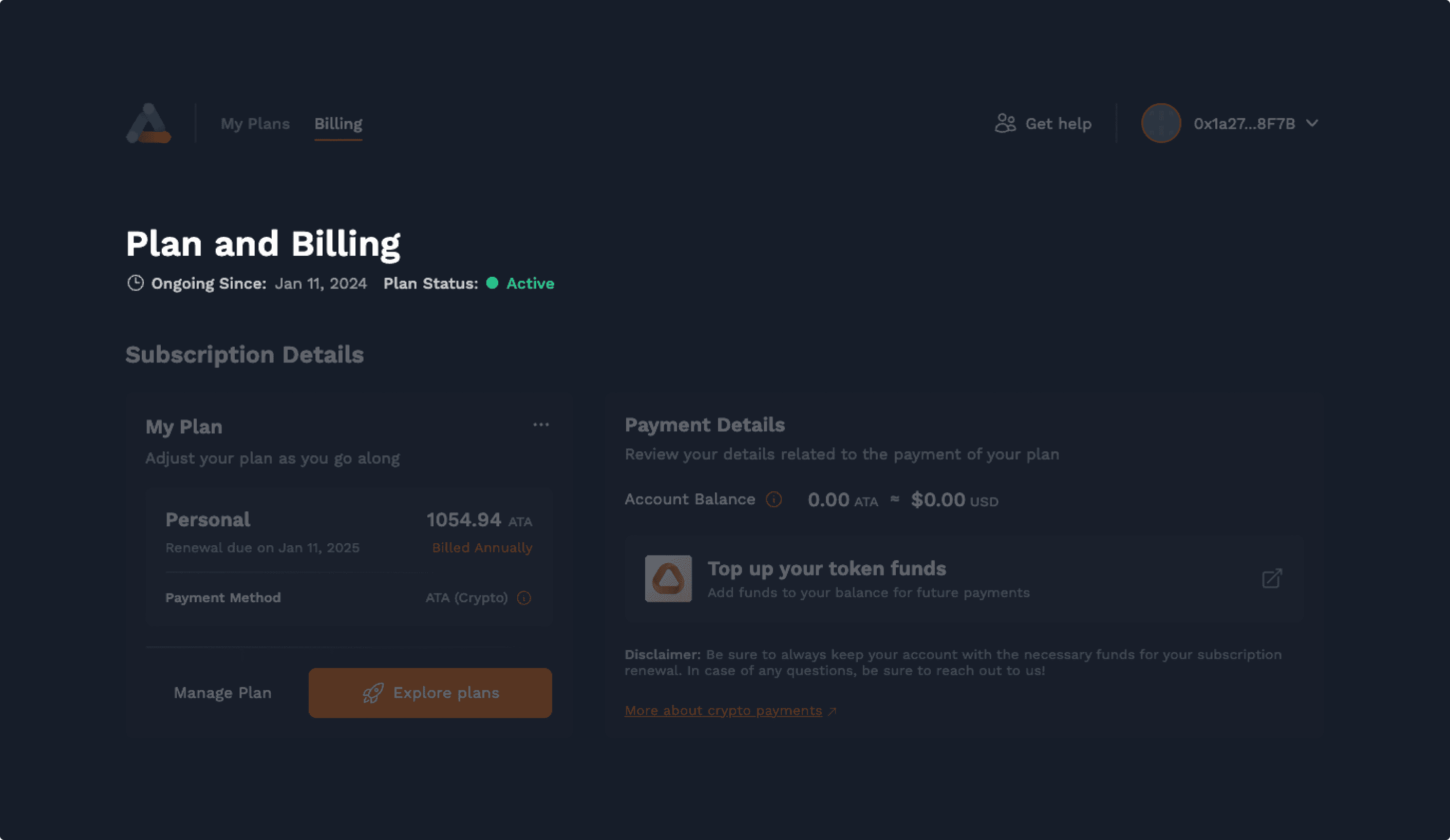Click the token logo in Top up panel
Image resolution: width=1450 pixels, height=840 pixels.
(x=669, y=579)
